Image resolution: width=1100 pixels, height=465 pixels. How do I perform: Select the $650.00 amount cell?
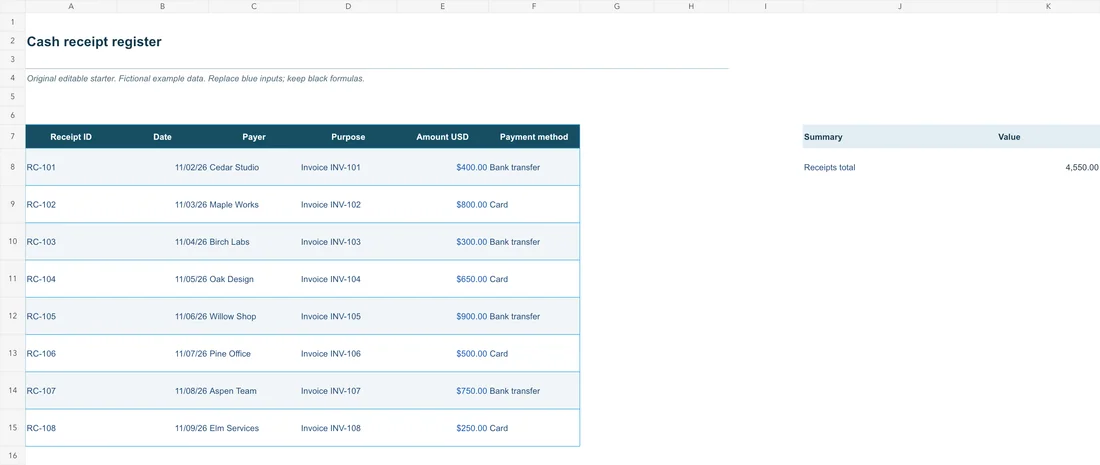point(442,279)
